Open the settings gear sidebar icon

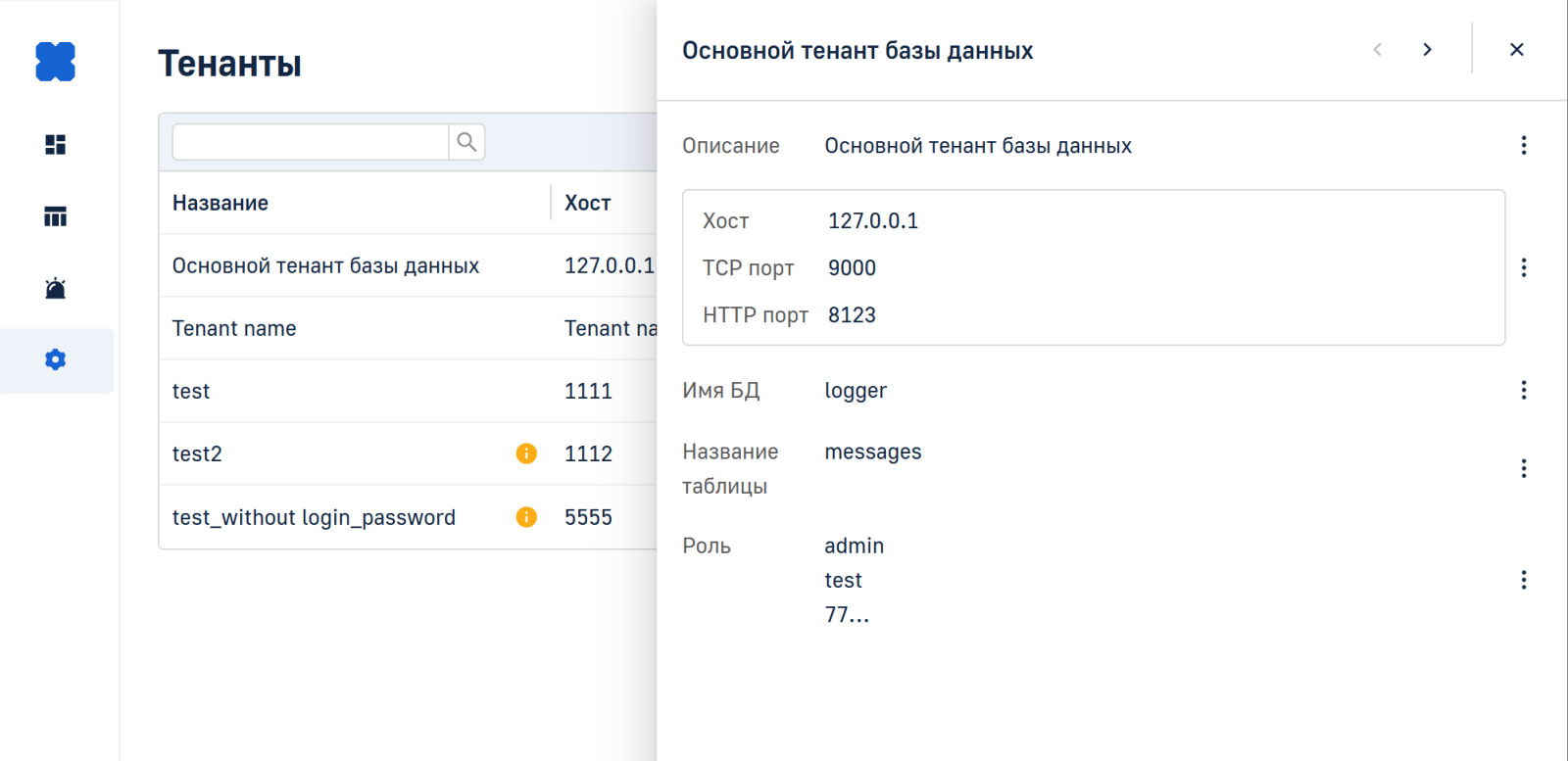tap(55, 359)
